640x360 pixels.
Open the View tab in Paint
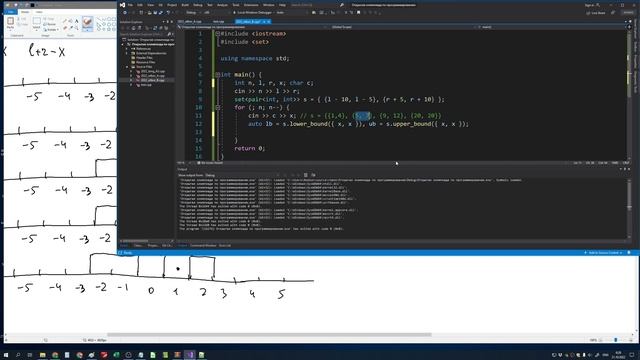pyautogui.click(x=39, y=12)
